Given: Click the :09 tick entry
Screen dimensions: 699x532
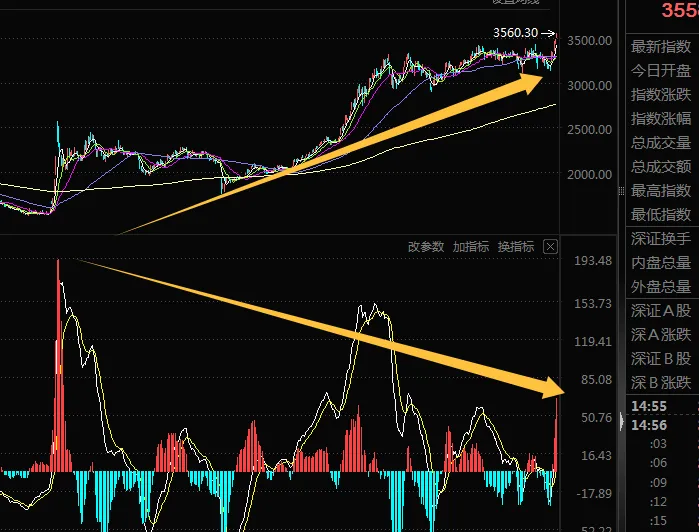Looking at the screenshot, I should (658, 483).
